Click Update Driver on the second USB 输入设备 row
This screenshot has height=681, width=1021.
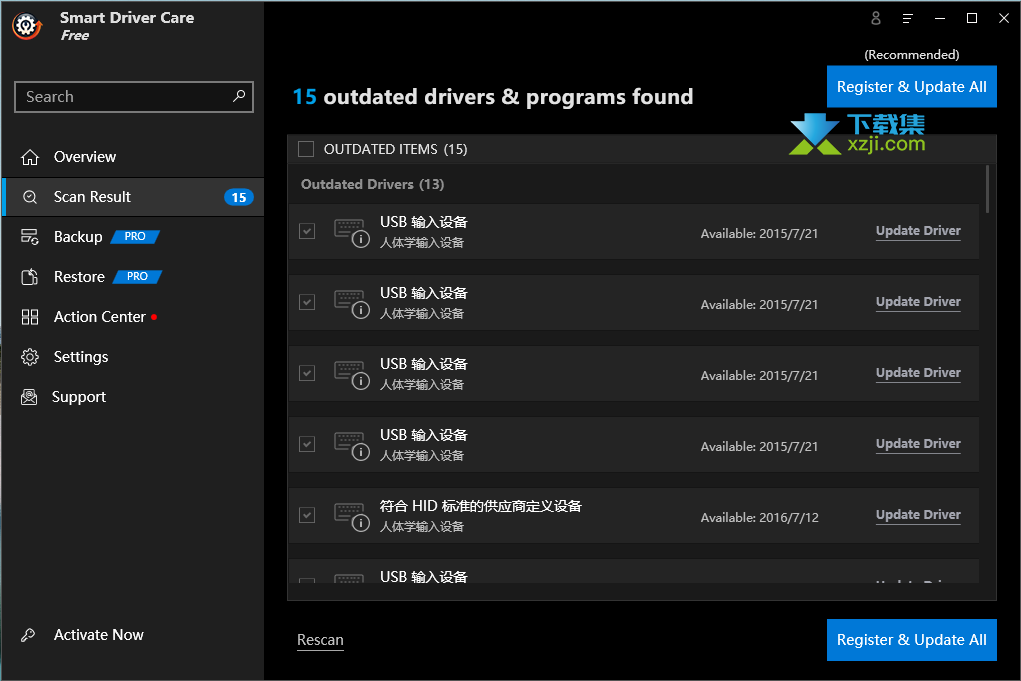[918, 302]
